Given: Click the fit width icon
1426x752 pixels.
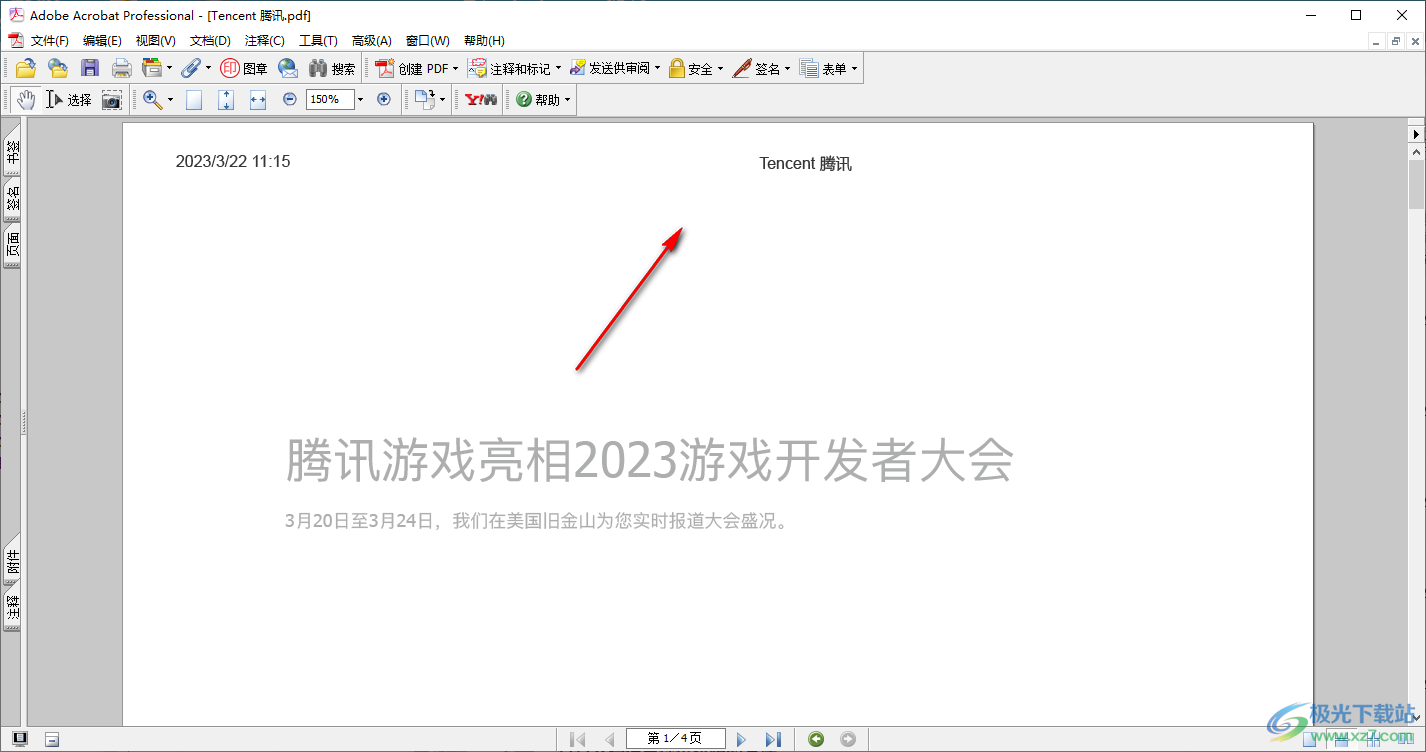Looking at the screenshot, I should 258,99.
